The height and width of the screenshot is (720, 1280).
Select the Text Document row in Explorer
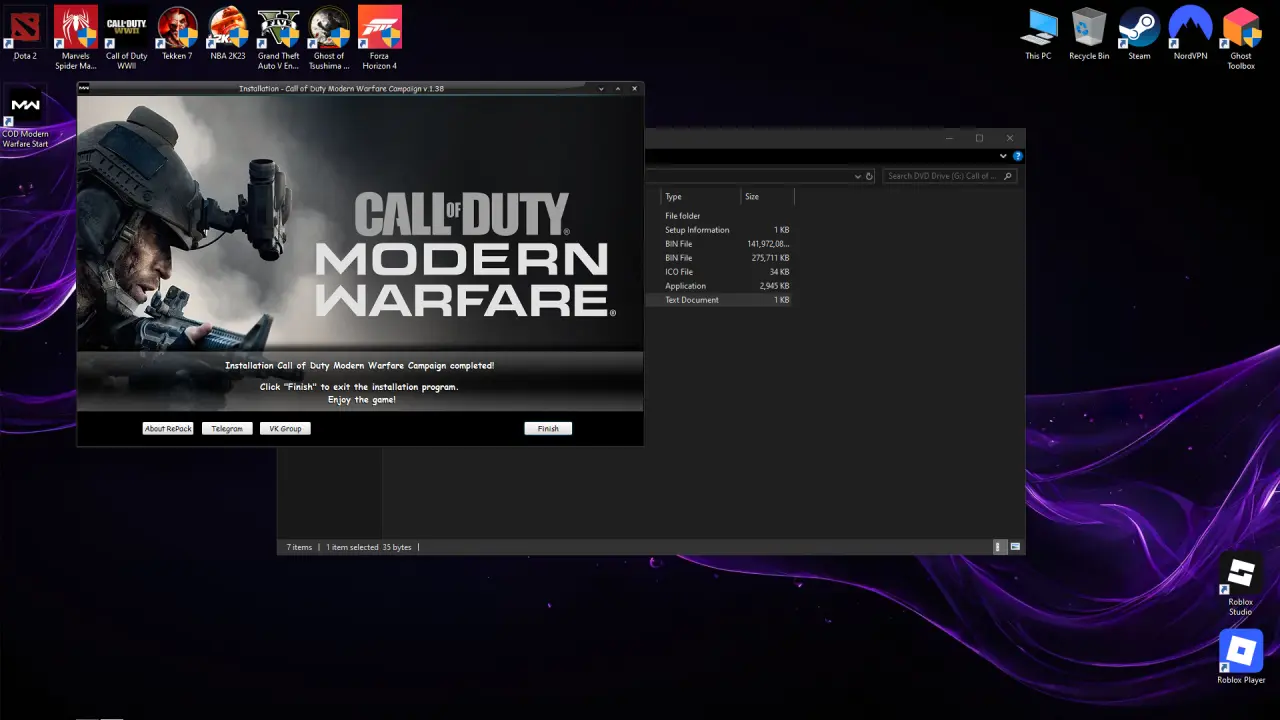(718, 300)
